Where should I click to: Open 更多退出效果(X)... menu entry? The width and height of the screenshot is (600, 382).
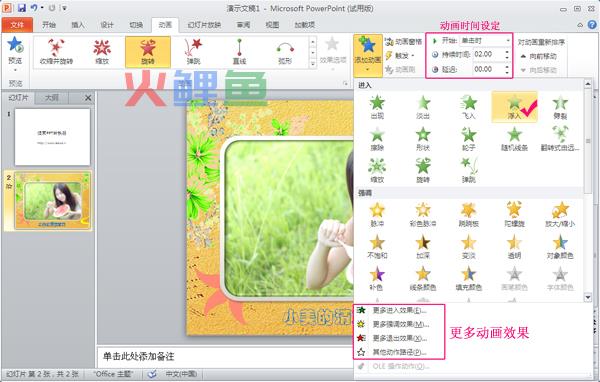click(399, 338)
